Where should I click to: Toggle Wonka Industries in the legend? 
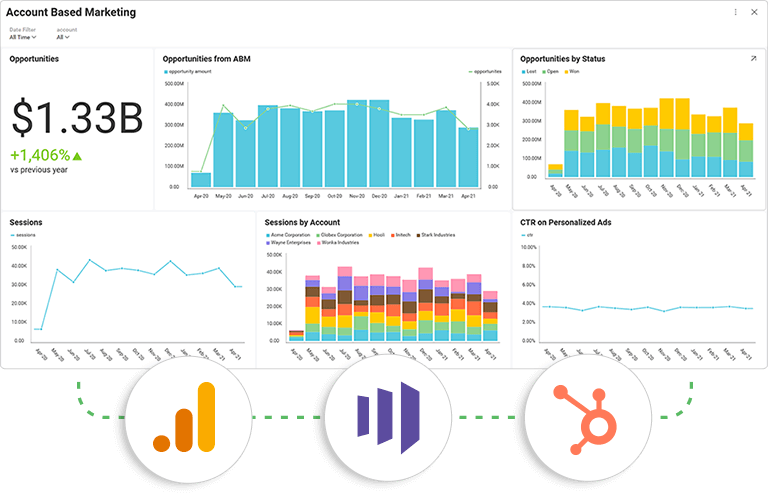(x=338, y=242)
